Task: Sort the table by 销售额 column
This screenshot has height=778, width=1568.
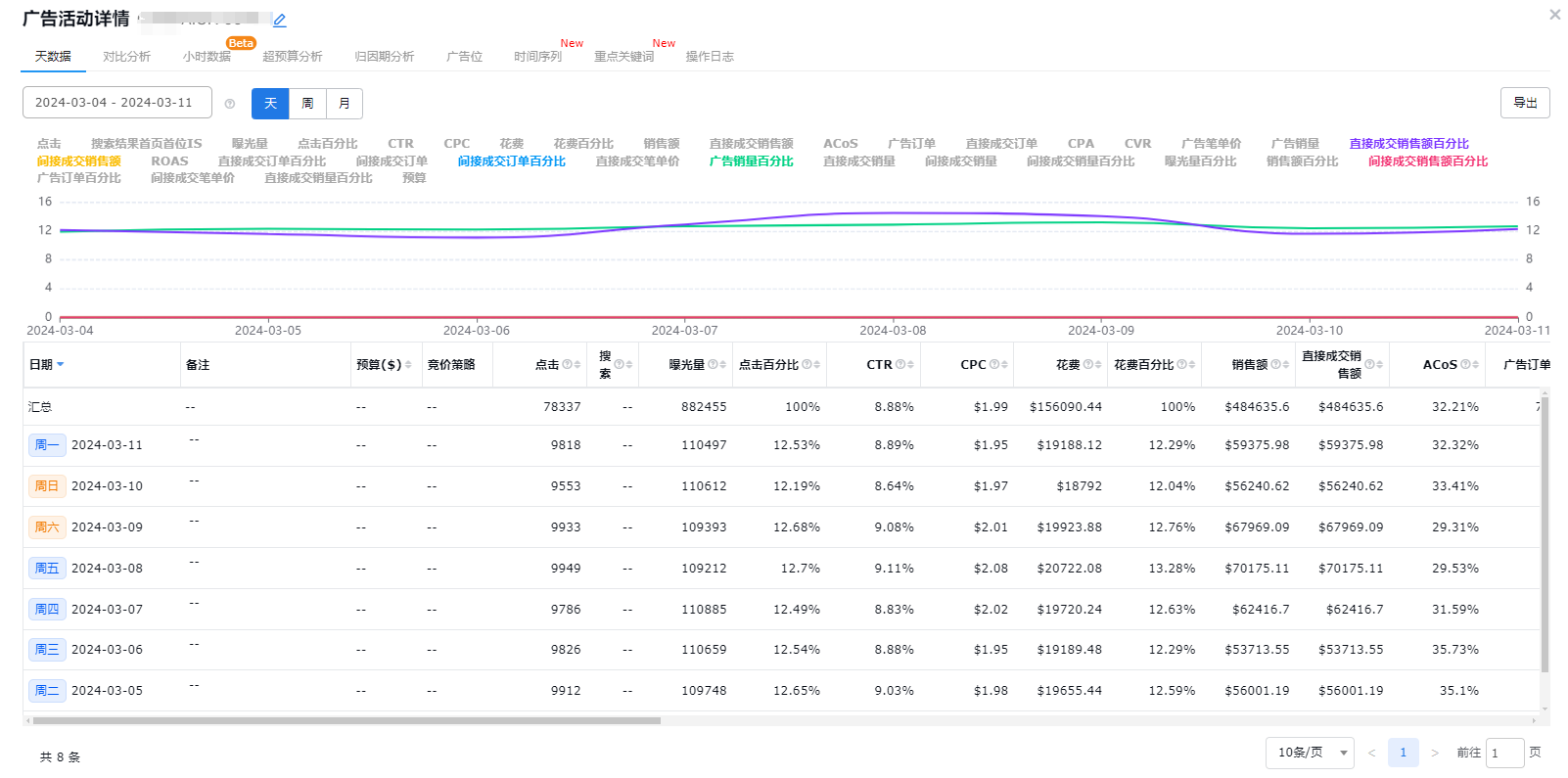Action: [1286, 364]
